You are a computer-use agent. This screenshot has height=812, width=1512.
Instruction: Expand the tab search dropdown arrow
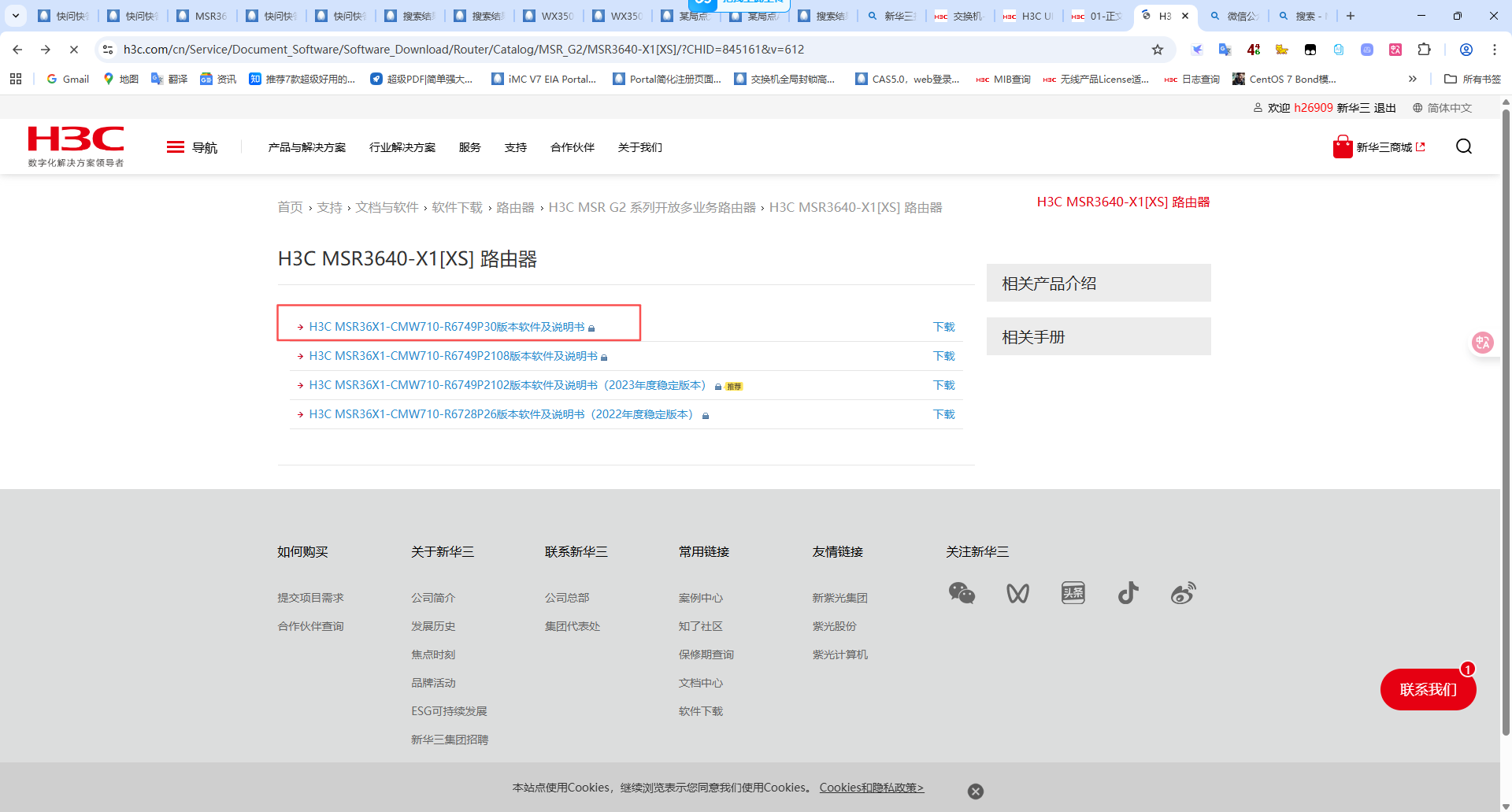tap(16, 16)
